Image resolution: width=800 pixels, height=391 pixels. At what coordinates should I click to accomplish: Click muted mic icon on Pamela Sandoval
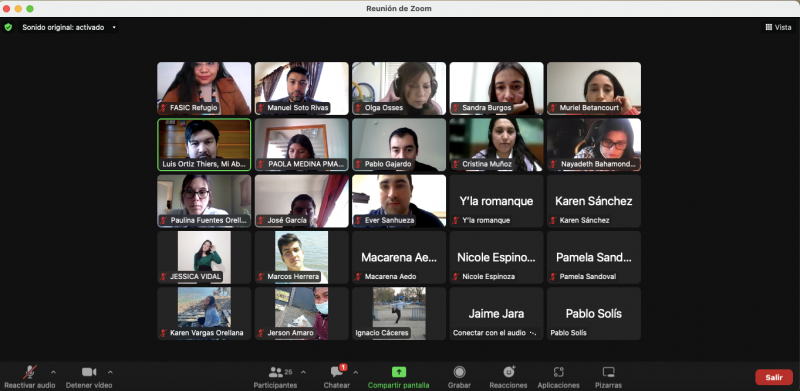[553, 277]
